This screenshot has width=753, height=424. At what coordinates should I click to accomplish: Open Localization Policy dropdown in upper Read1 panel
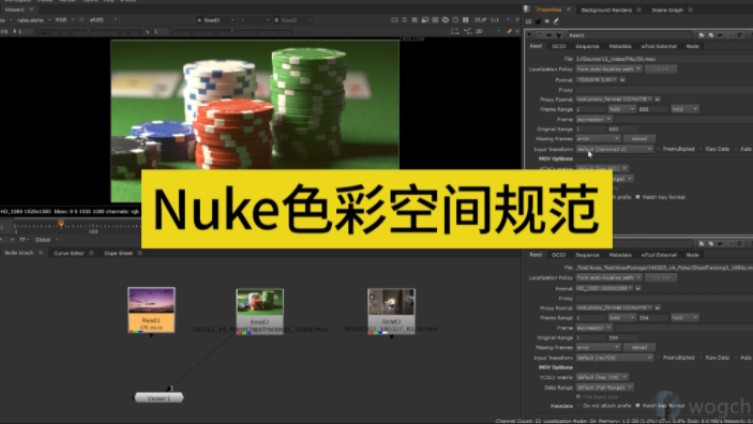(608, 69)
